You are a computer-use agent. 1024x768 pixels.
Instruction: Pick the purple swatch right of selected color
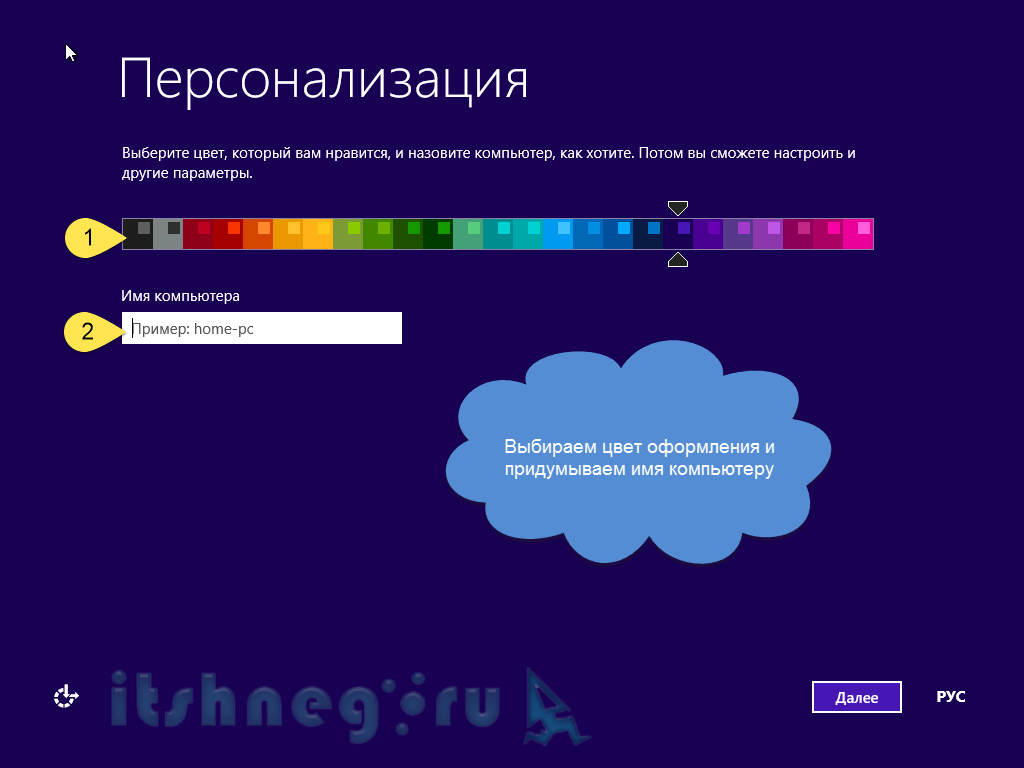click(708, 234)
